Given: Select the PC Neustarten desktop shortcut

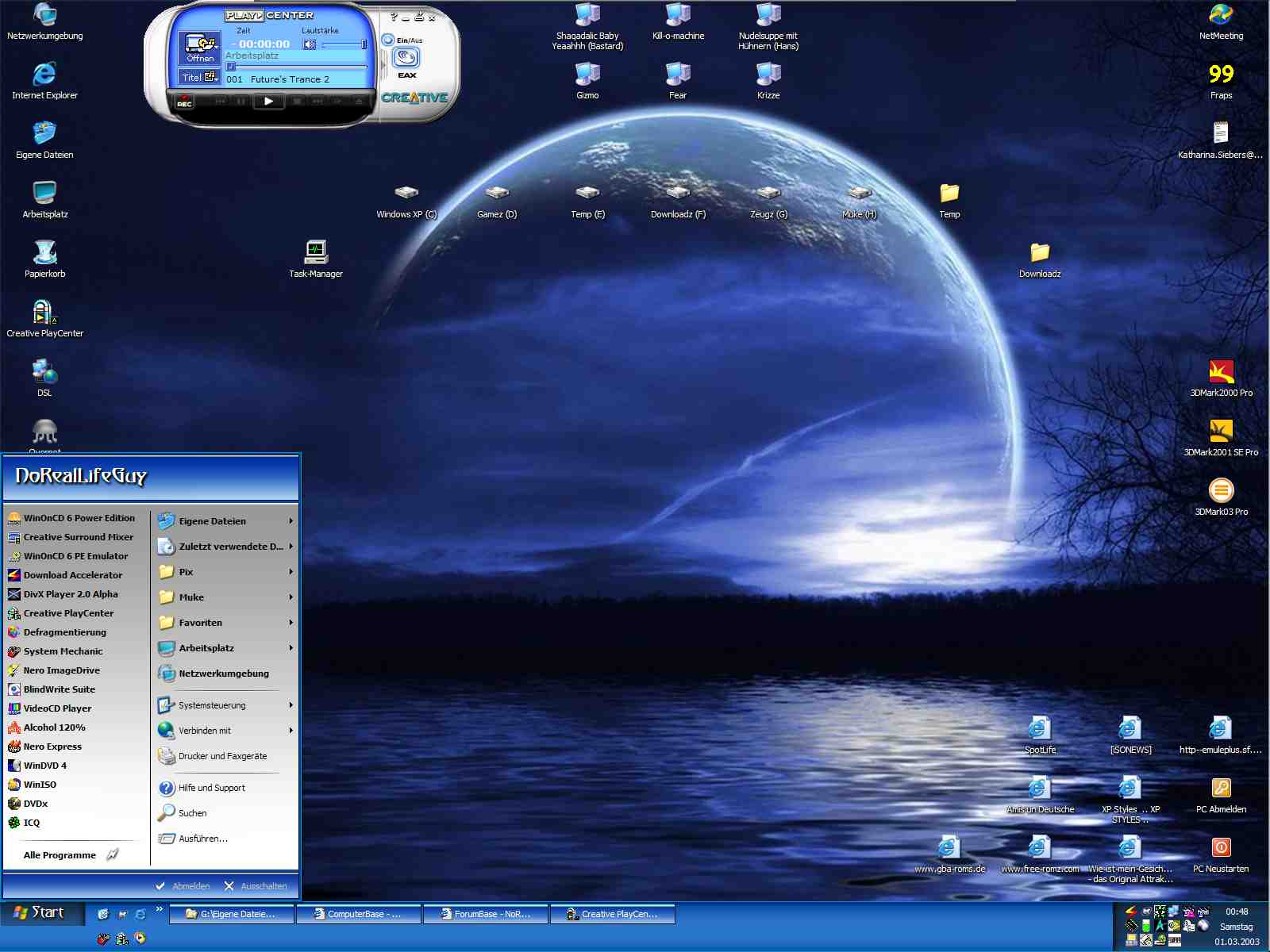Looking at the screenshot, I should coord(1221,854).
